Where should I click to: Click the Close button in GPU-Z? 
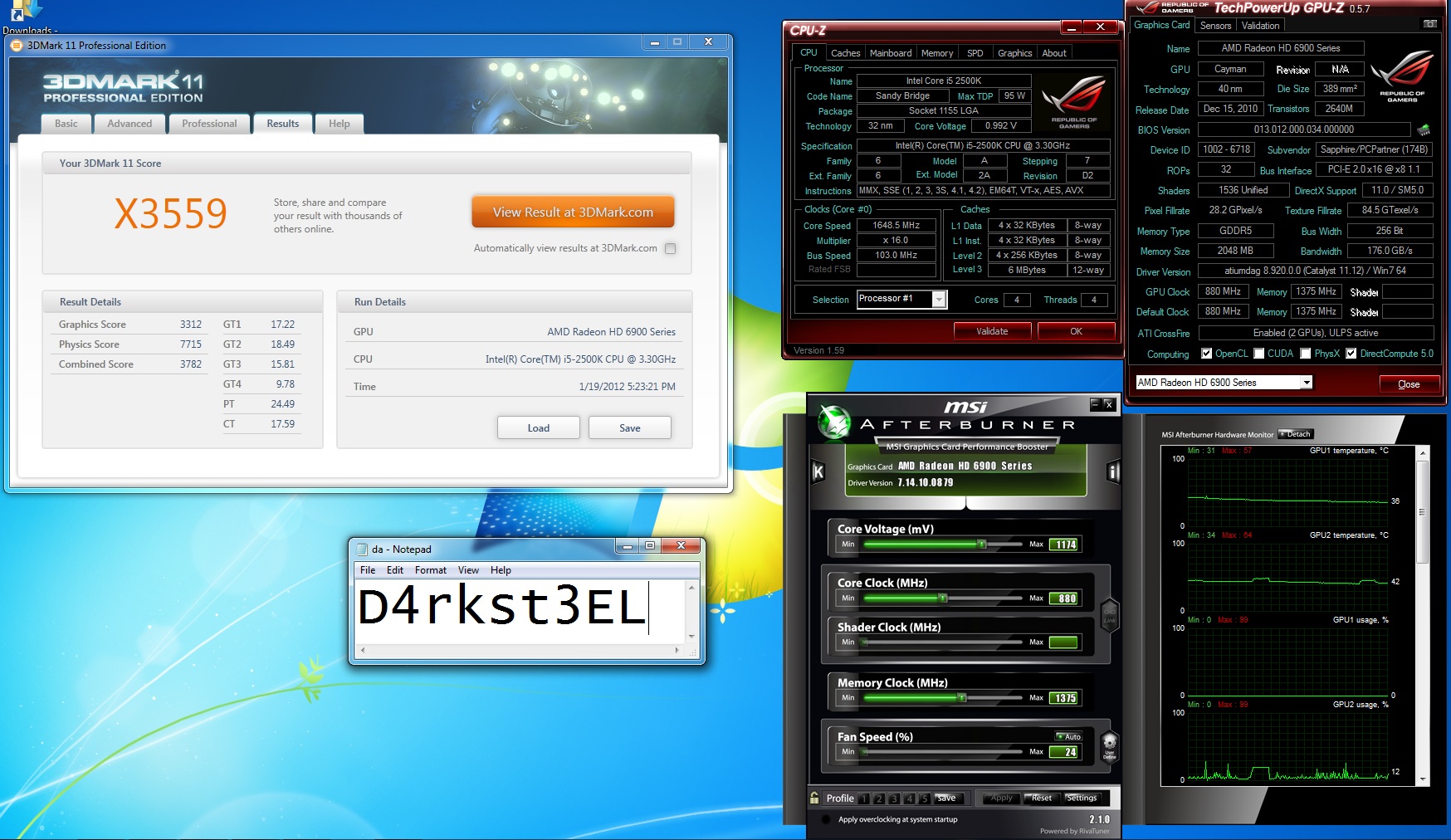point(1409,384)
